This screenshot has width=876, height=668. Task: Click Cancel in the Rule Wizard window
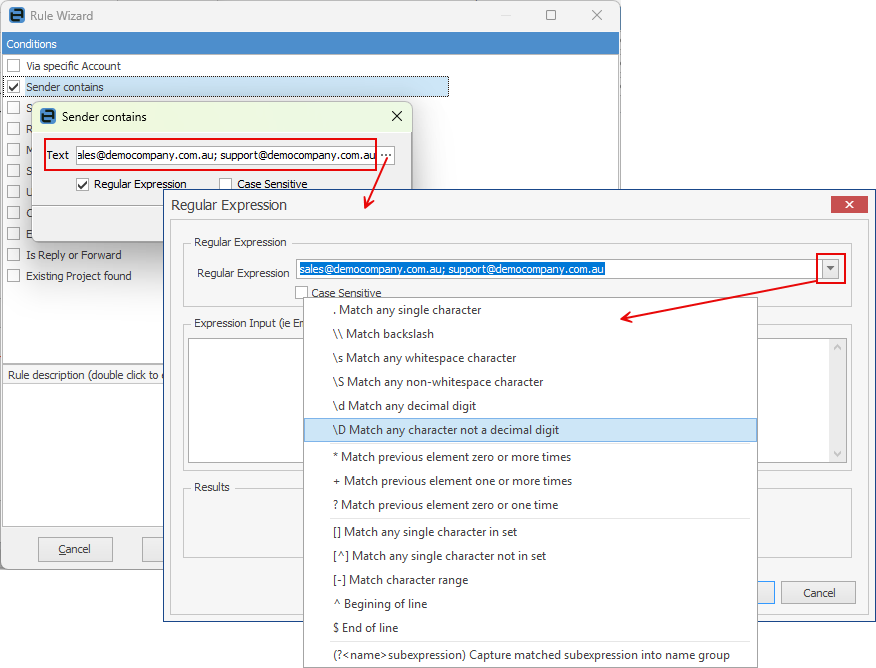(x=75, y=549)
